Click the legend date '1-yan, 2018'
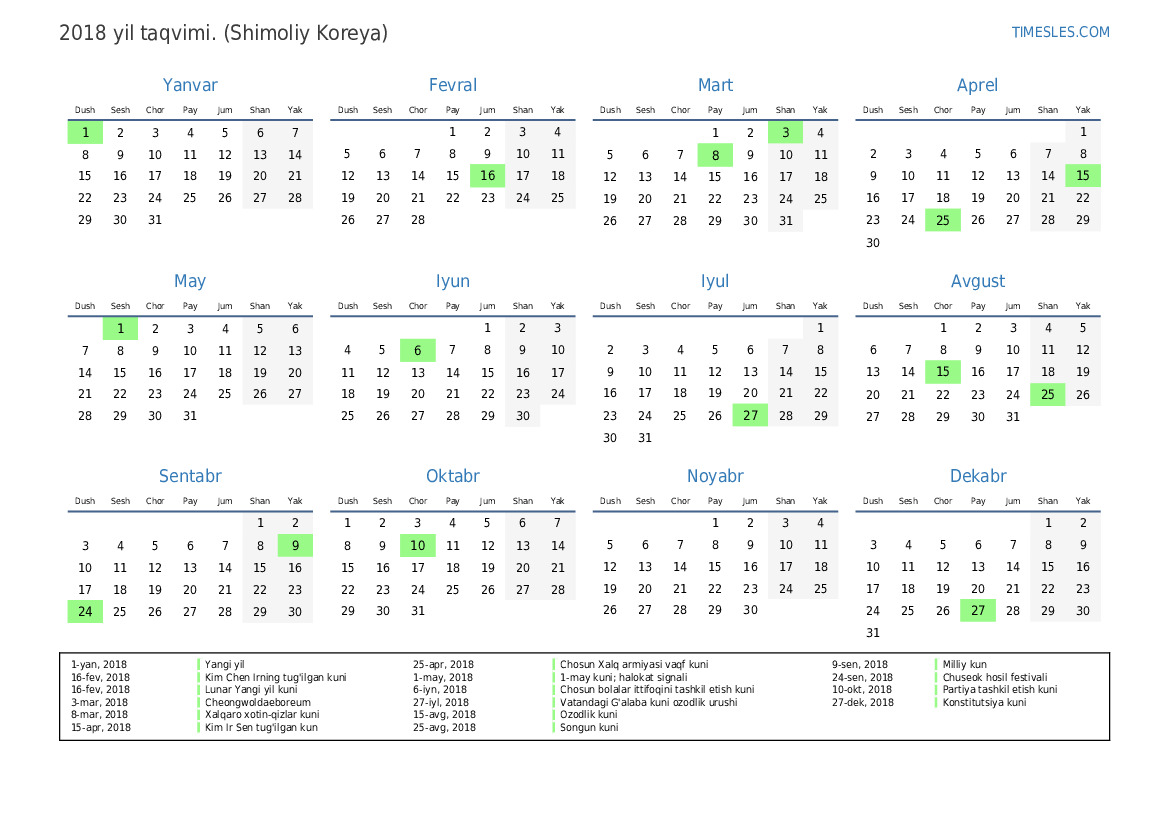 point(99,664)
